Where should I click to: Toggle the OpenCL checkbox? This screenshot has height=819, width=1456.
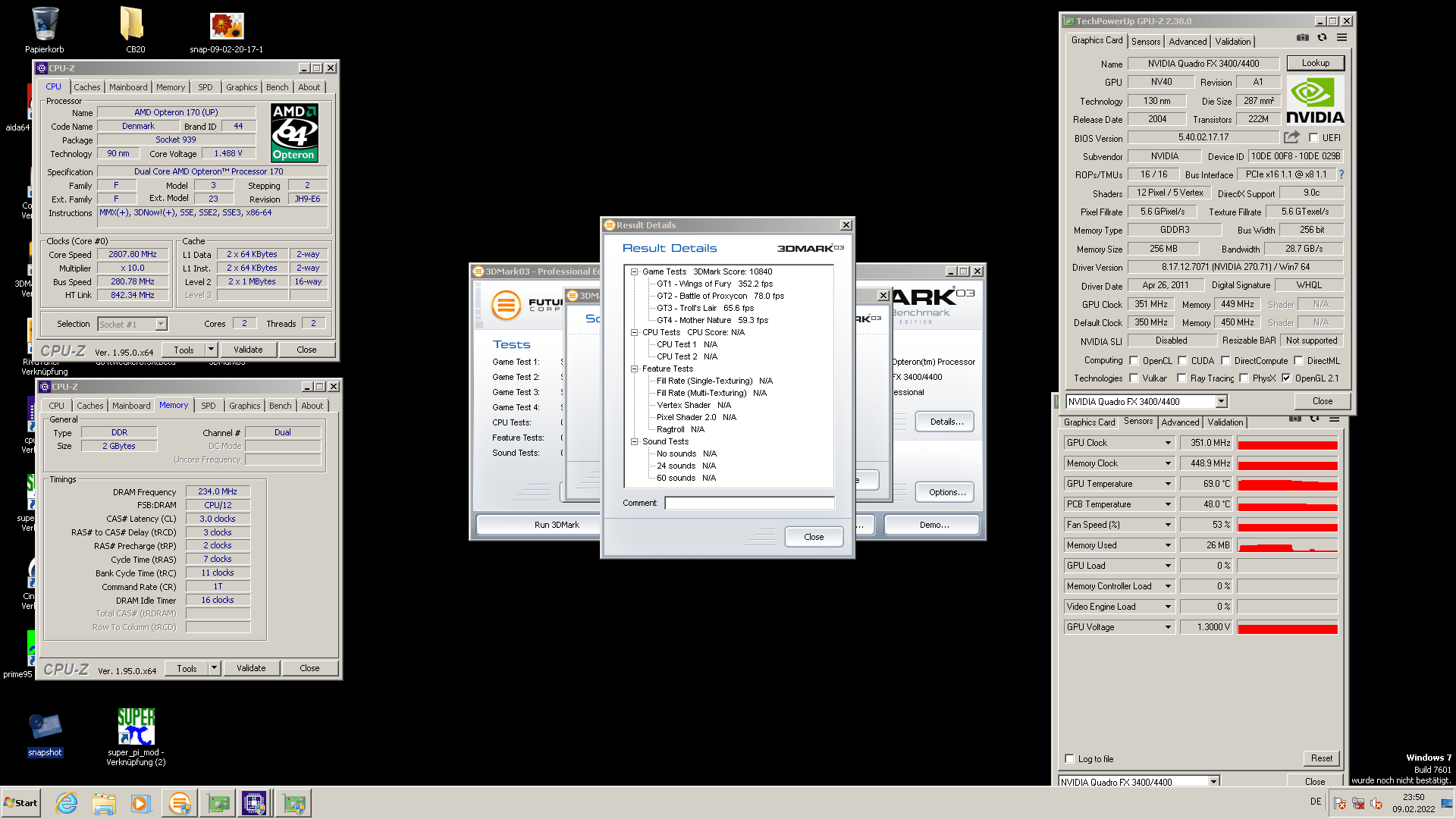coord(1134,361)
